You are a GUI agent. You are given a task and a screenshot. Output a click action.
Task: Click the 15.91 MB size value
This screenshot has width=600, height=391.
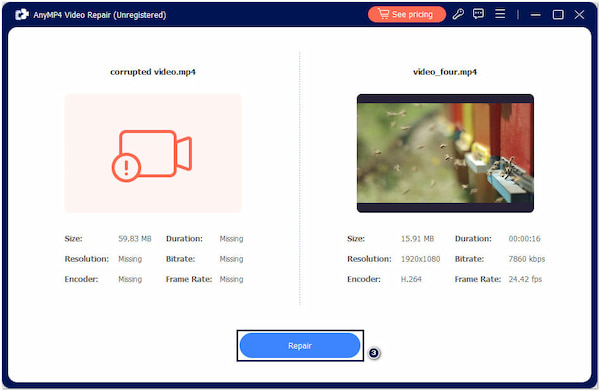tap(417, 239)
